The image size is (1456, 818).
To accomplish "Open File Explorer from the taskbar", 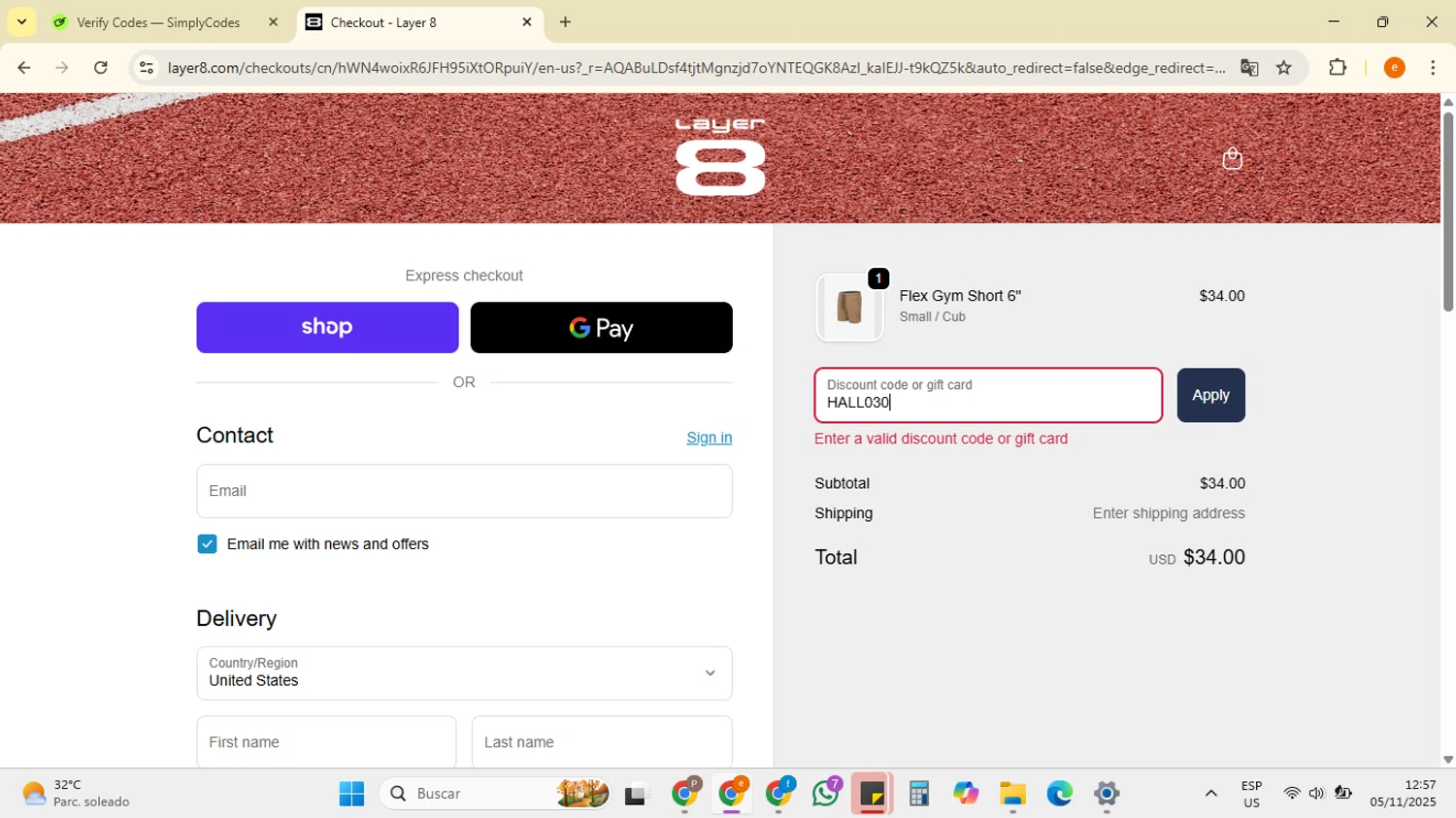I will click(1012, 794).
